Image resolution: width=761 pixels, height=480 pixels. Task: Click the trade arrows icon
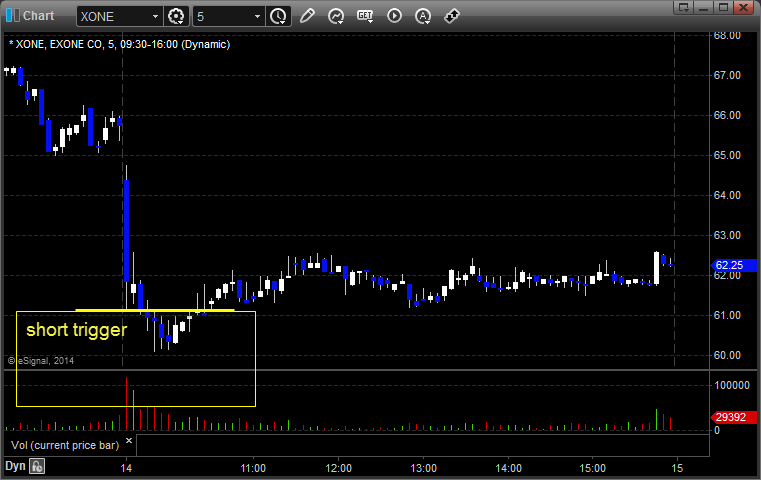click(x=452, y=16)
